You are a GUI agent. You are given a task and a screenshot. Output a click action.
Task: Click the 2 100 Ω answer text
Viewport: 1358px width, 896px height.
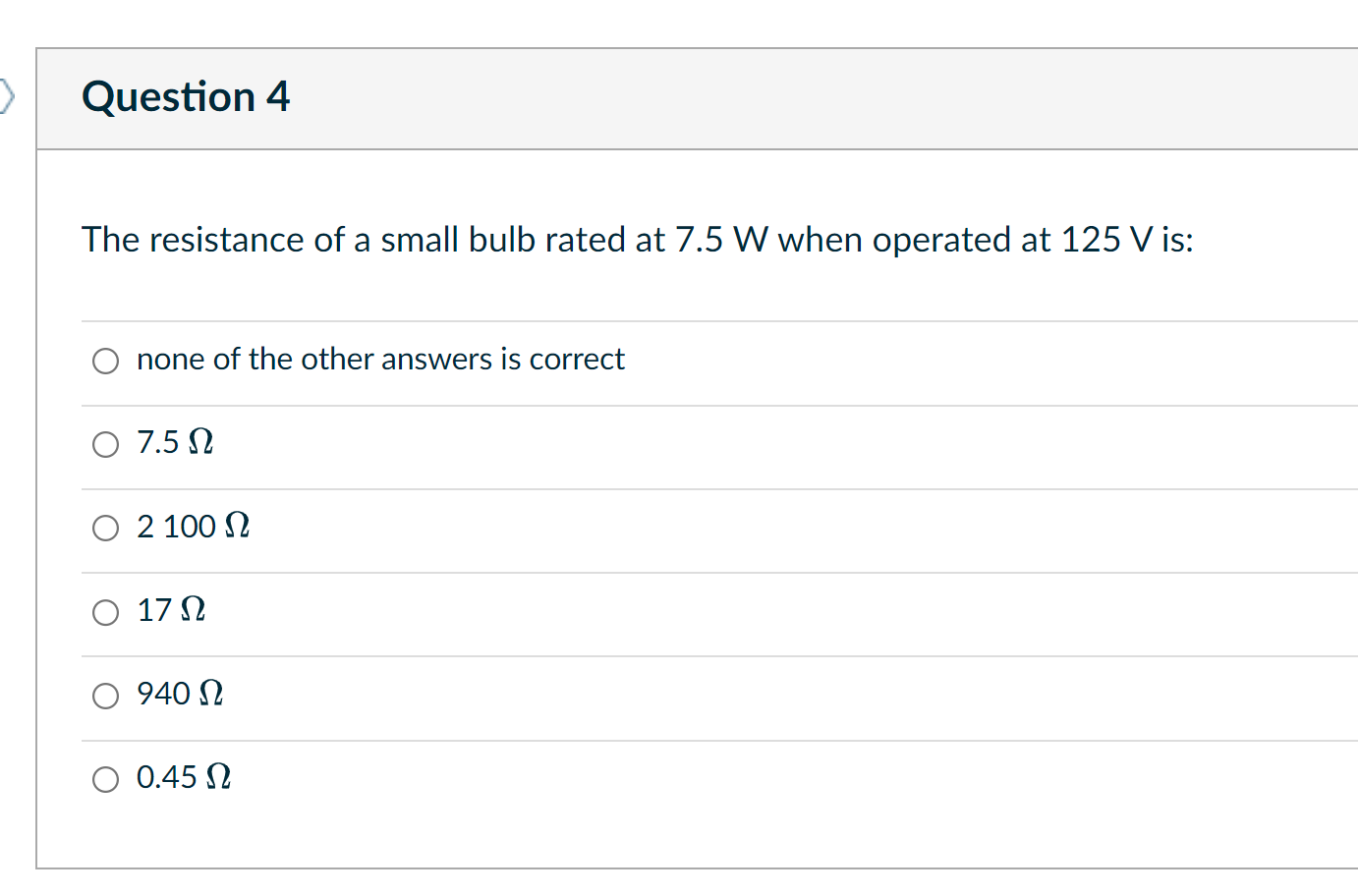[x=193, y=527]
